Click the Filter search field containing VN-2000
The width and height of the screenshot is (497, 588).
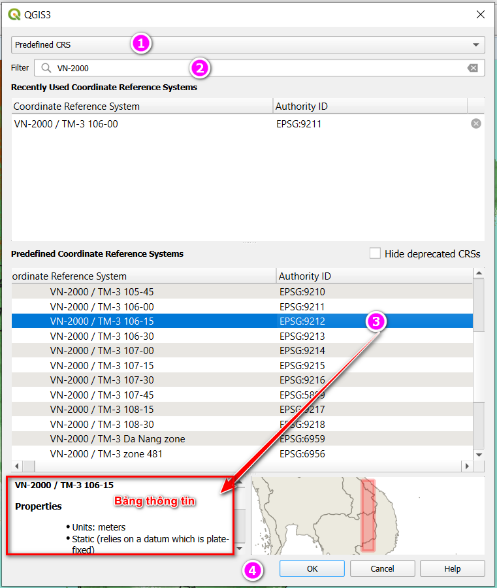tap(259, 68)
